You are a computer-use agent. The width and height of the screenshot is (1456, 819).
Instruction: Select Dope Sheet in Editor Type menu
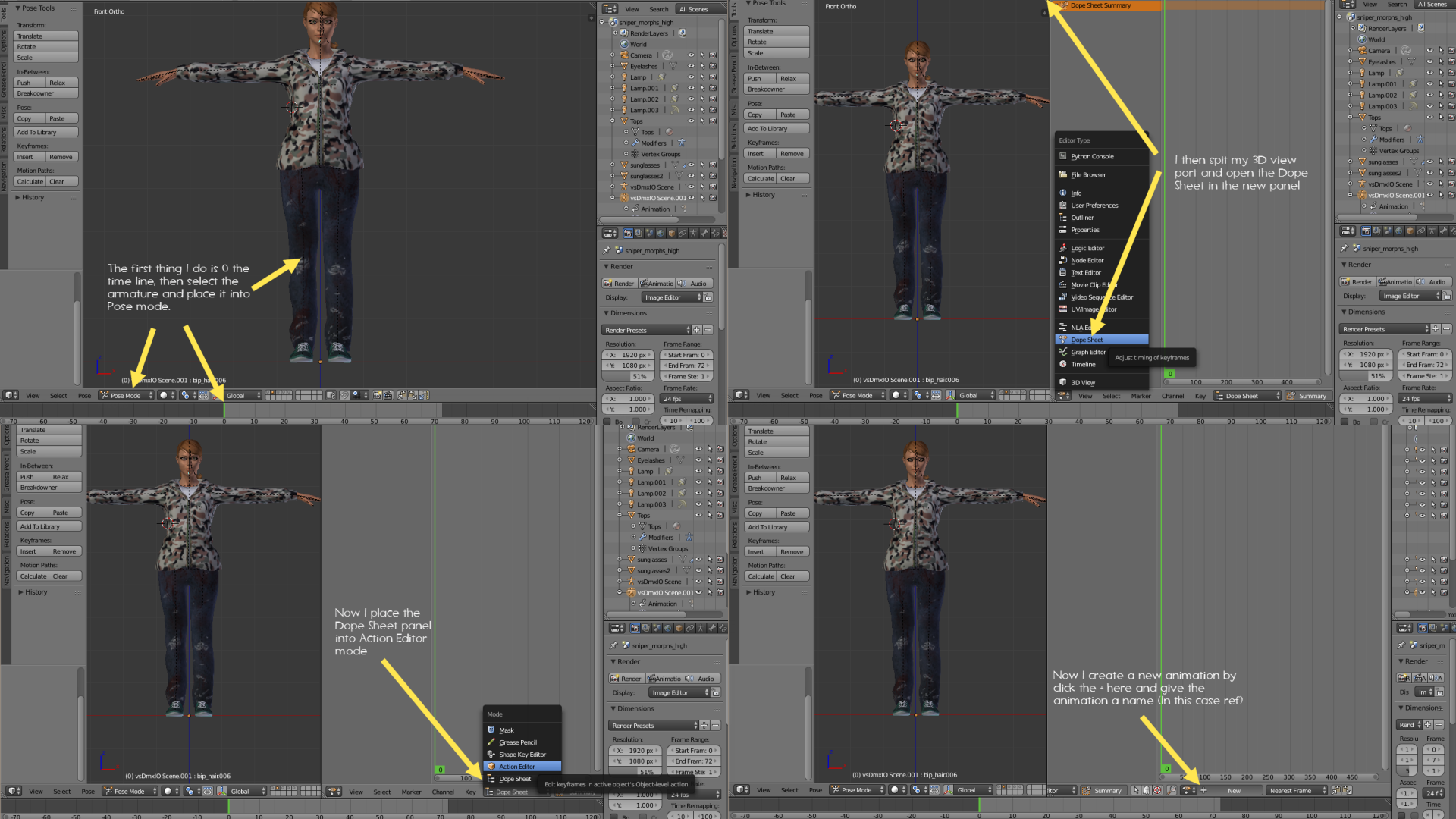[1087, 340]
